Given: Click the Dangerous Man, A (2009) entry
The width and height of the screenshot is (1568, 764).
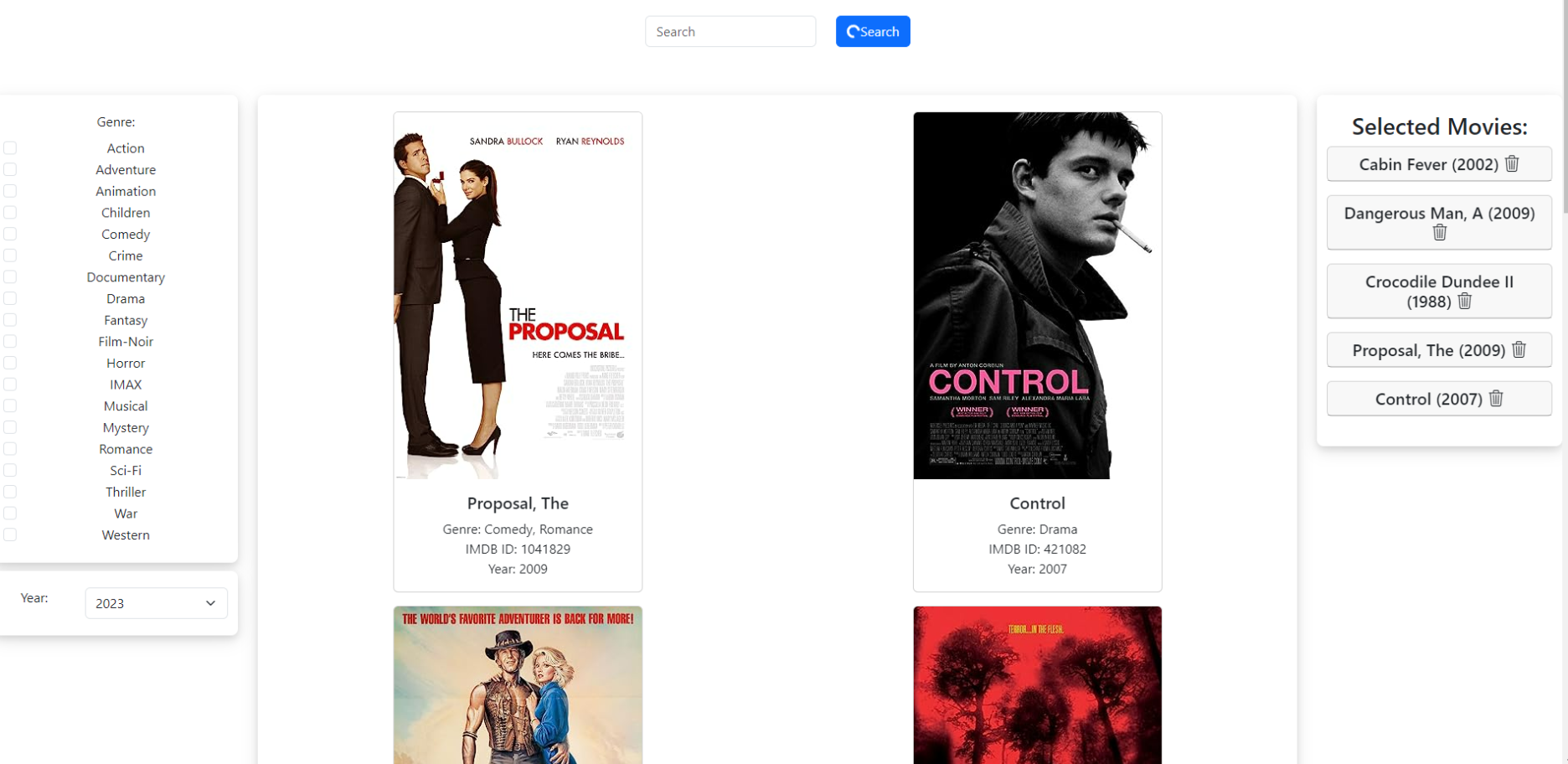Looking at the screenshot, I should 1439,222.
